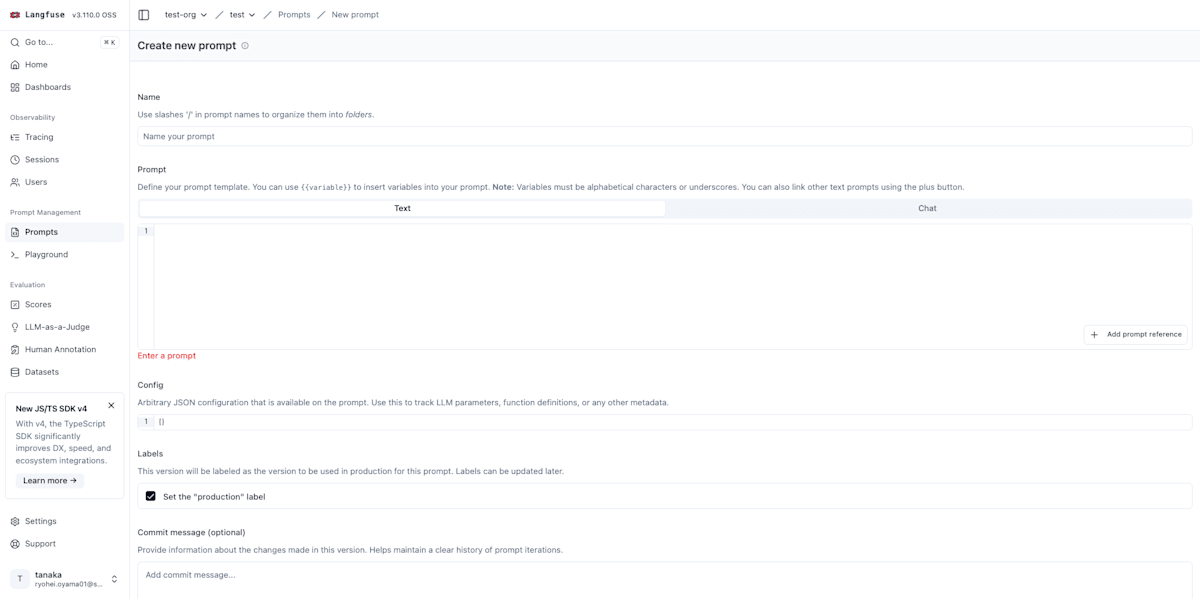This screenshot has height=599, width=1200.
Task: Click the Prompts document icon
Action: (x=15, y=232)
